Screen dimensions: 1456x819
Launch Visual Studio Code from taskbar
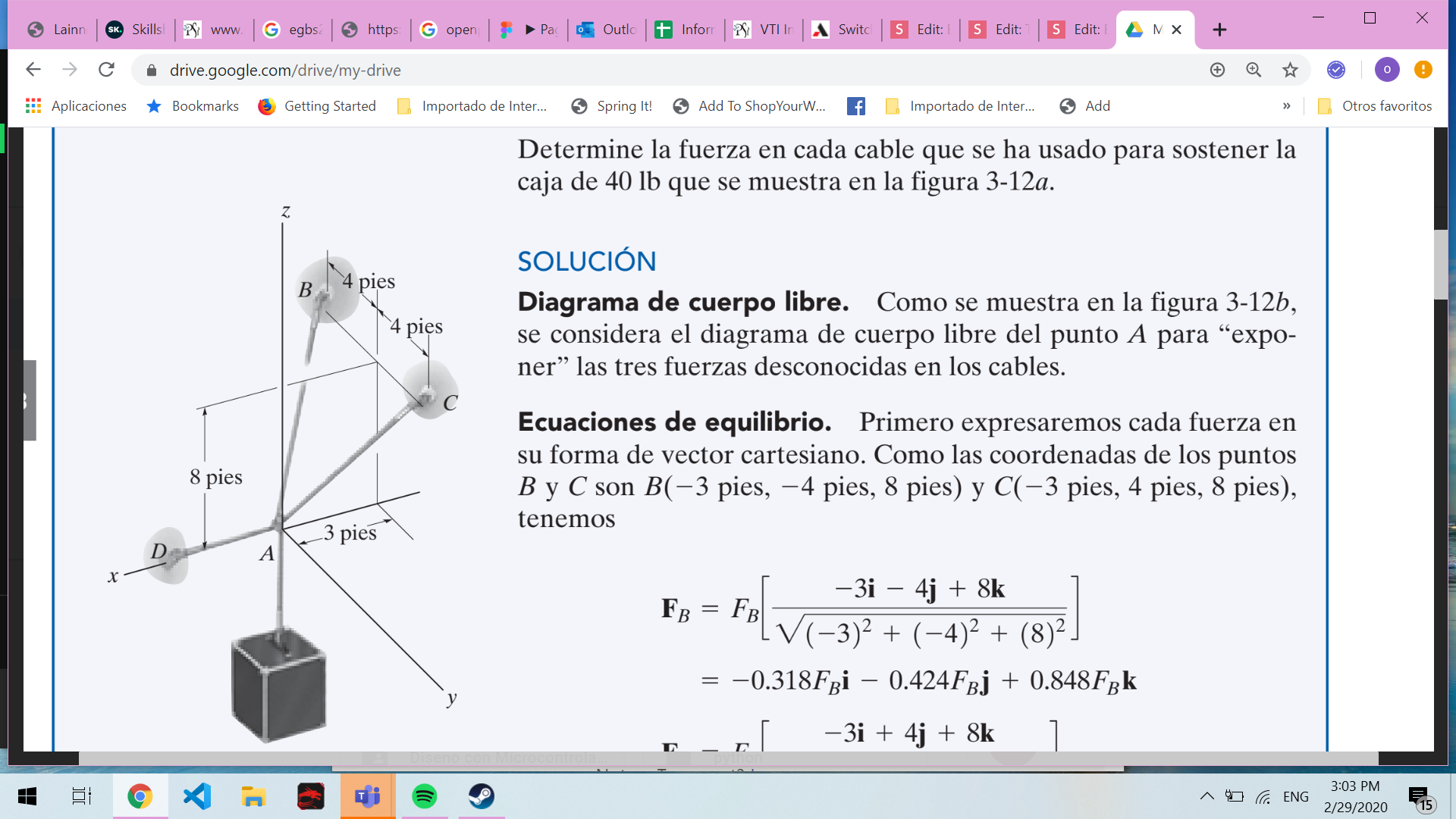tap(197, 796)
